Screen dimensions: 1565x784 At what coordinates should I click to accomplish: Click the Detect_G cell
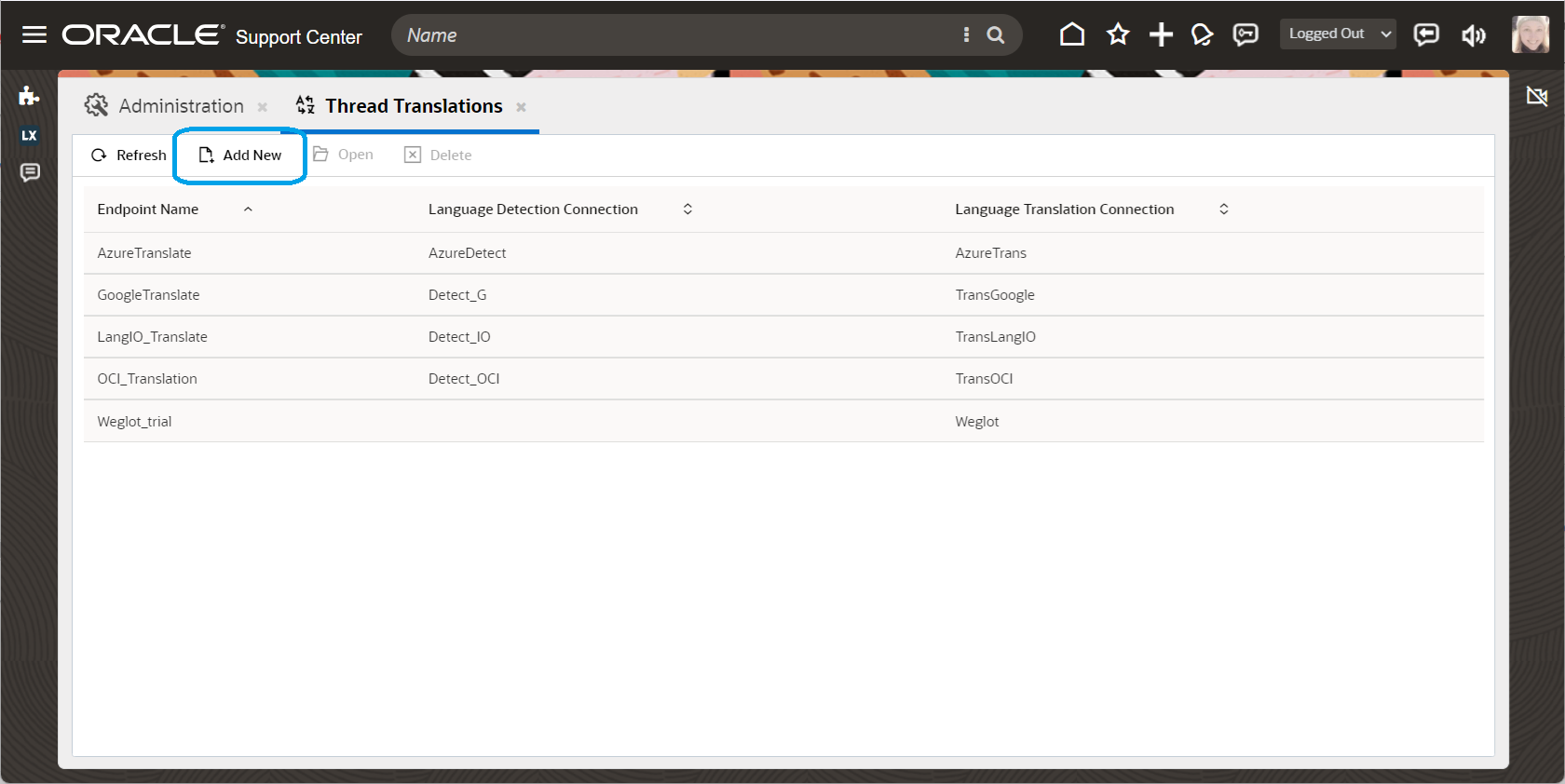(x=457, y=295)
